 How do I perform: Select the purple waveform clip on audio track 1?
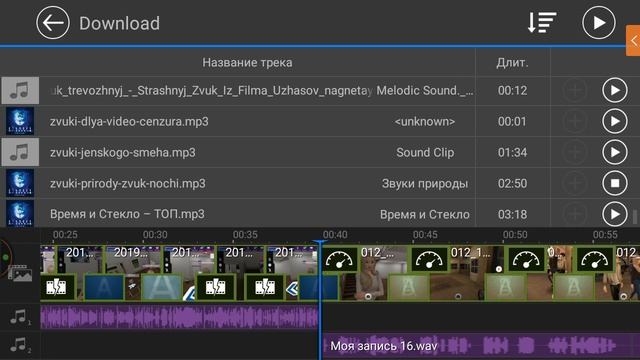click(179, 317)
